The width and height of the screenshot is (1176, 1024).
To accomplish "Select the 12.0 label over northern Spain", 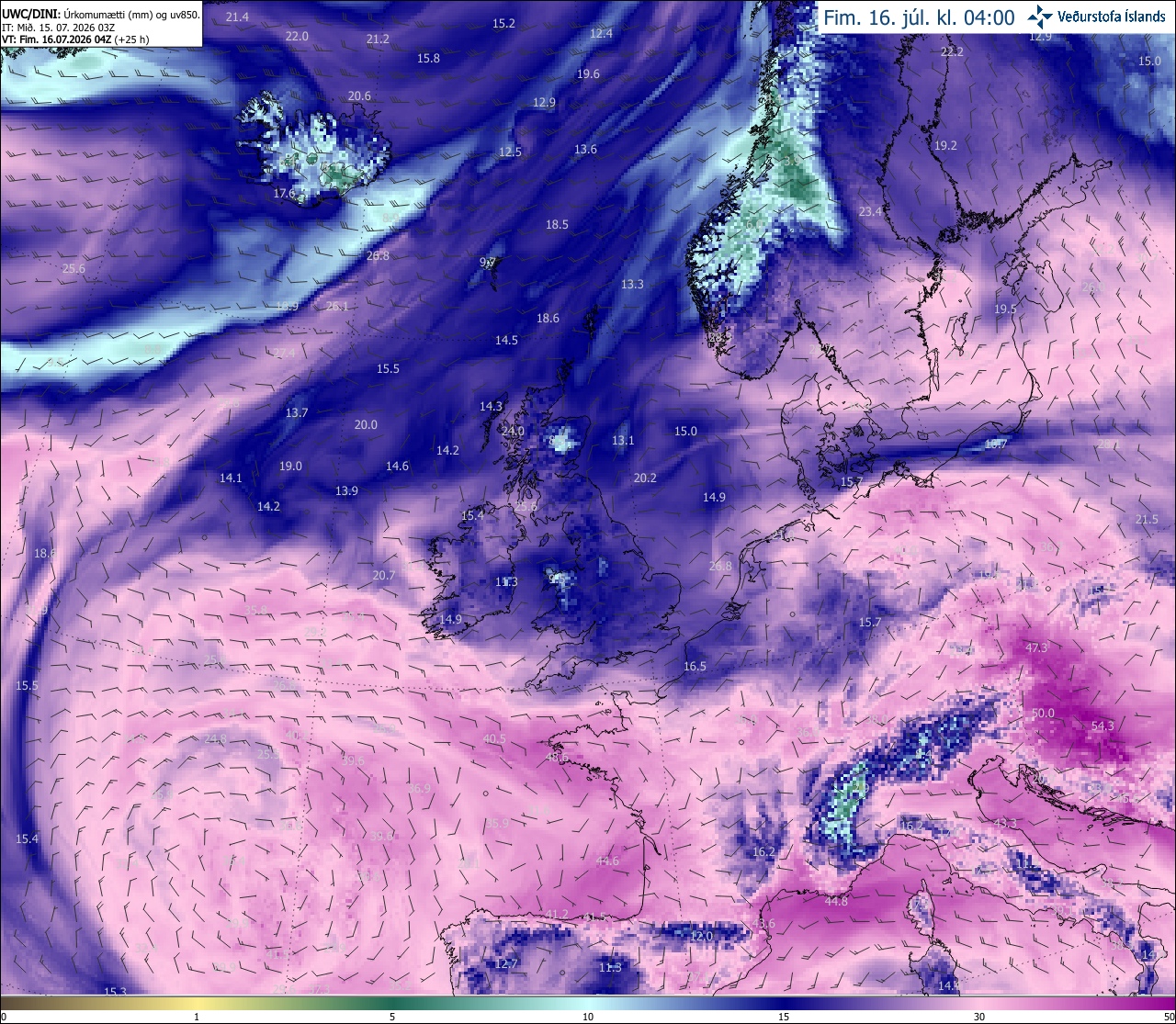I will 702,935.
